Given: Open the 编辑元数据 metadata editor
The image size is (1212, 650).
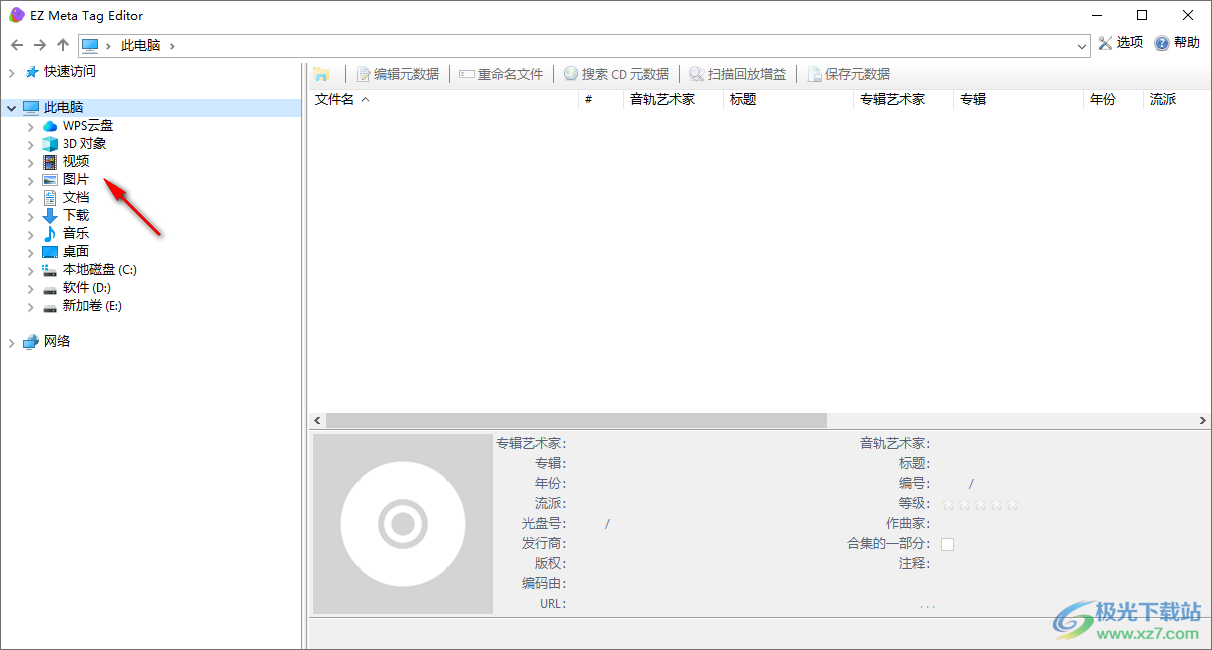Looking at the screenshot, I should (399, 73).
